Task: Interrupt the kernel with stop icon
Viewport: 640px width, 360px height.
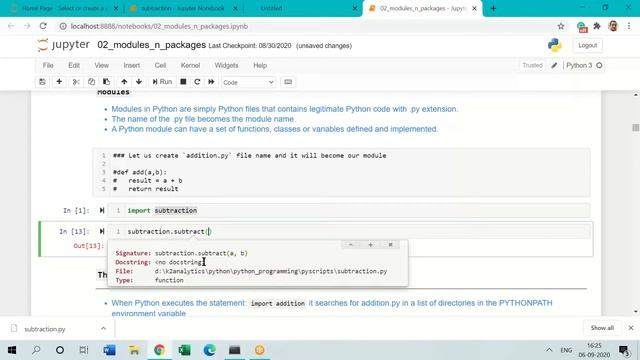Action: (183, 82)
